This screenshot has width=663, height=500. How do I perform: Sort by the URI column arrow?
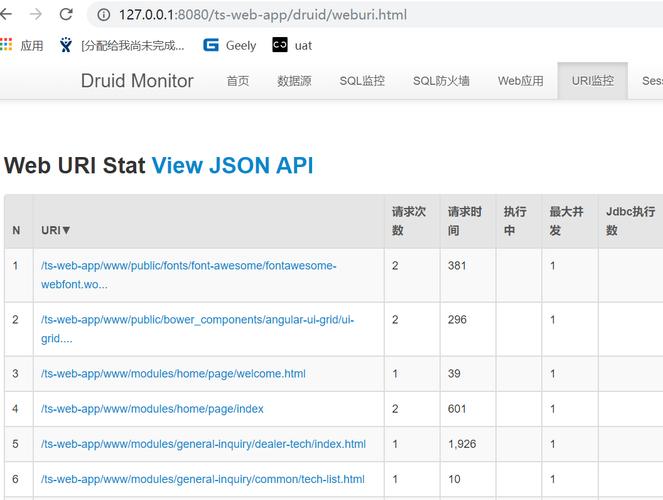[x=66, y=230]
